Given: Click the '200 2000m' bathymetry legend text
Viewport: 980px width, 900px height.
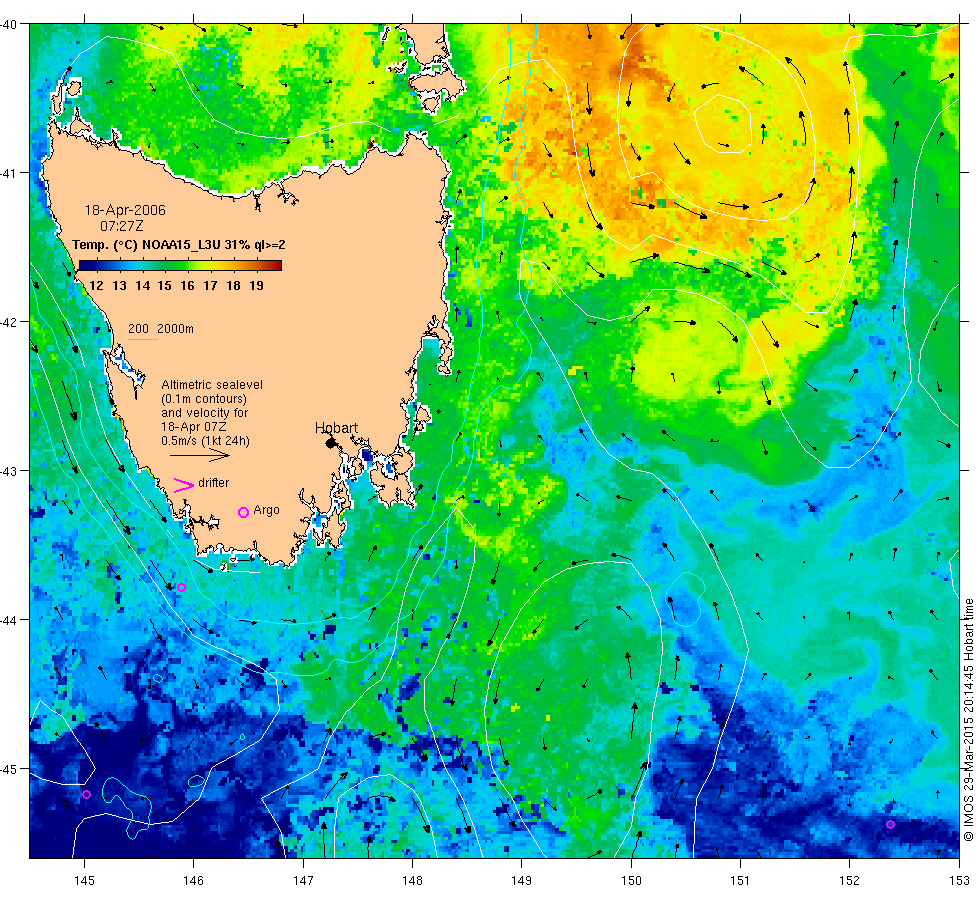Looking at the screenshot, I should [161, 329].
